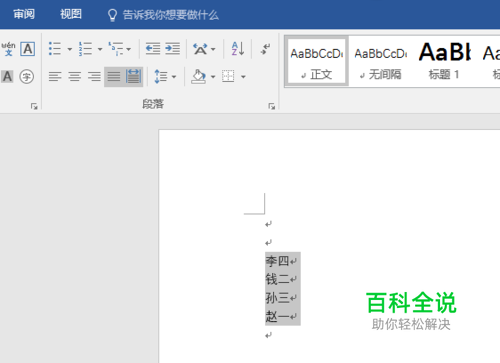Viewport: 500px width, 363px height.
Task: Click the Character Border icon
Action: coord(28,49)
